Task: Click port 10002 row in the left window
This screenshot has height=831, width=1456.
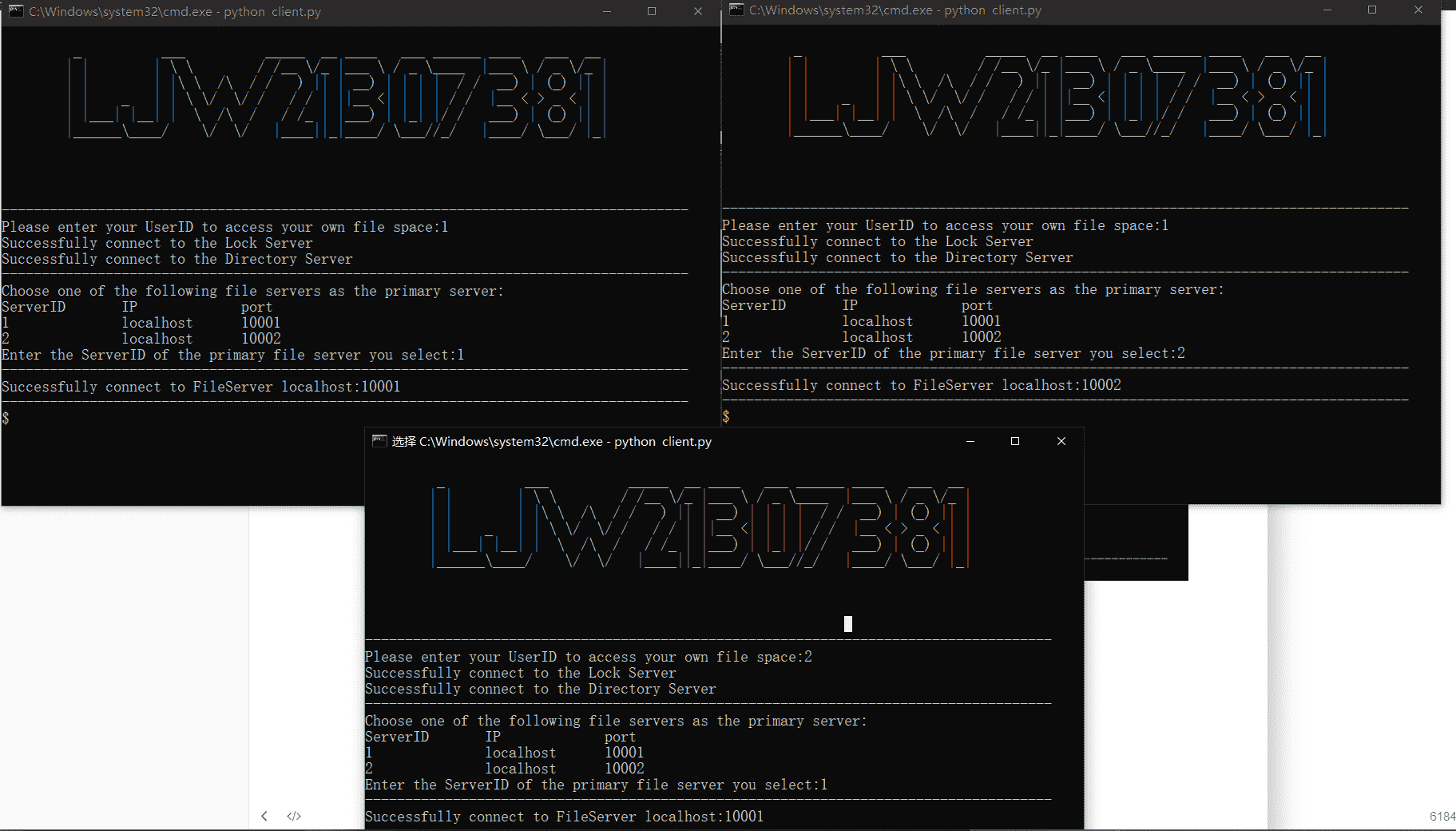Action: click(141, 339)
